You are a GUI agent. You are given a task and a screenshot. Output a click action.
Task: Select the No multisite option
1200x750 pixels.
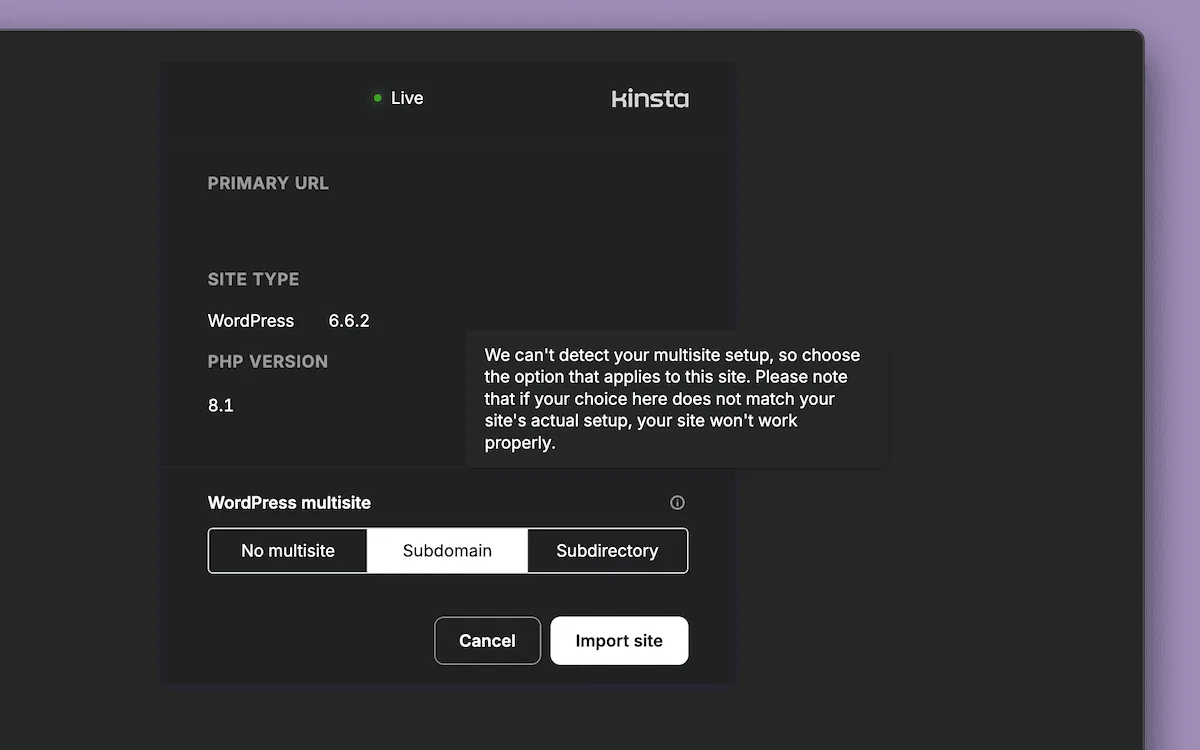(287, 550)
